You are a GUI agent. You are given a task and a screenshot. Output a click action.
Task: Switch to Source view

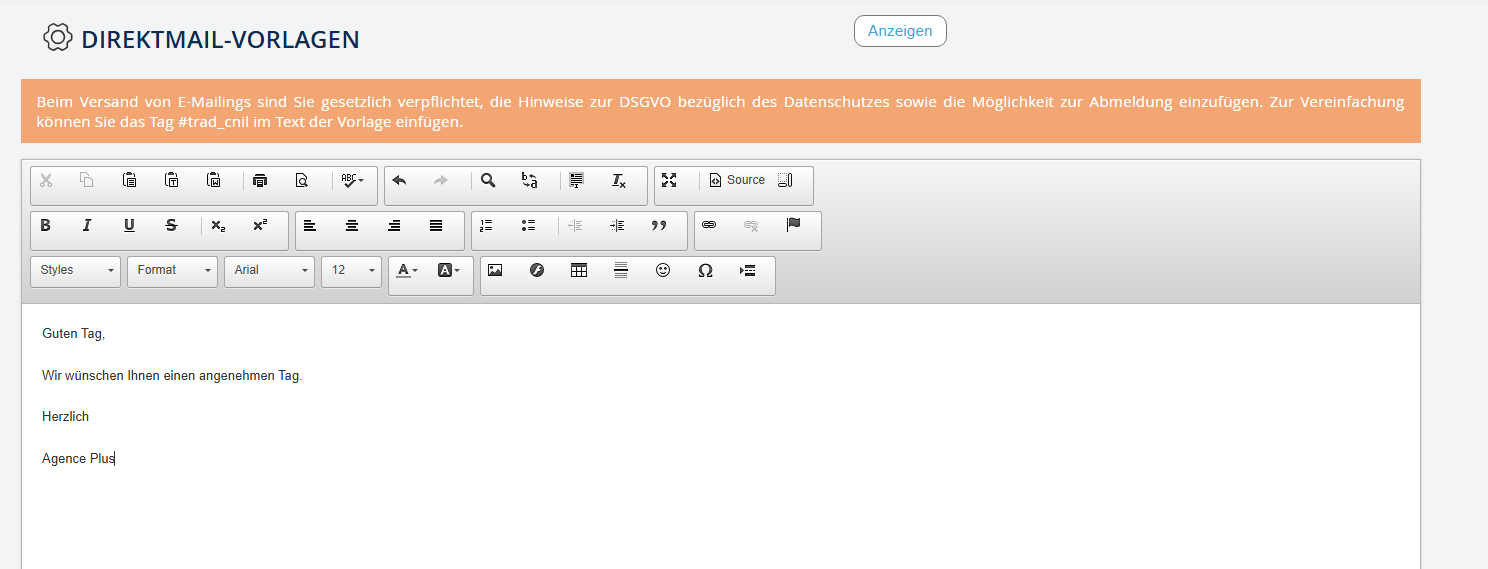[737, 181]
